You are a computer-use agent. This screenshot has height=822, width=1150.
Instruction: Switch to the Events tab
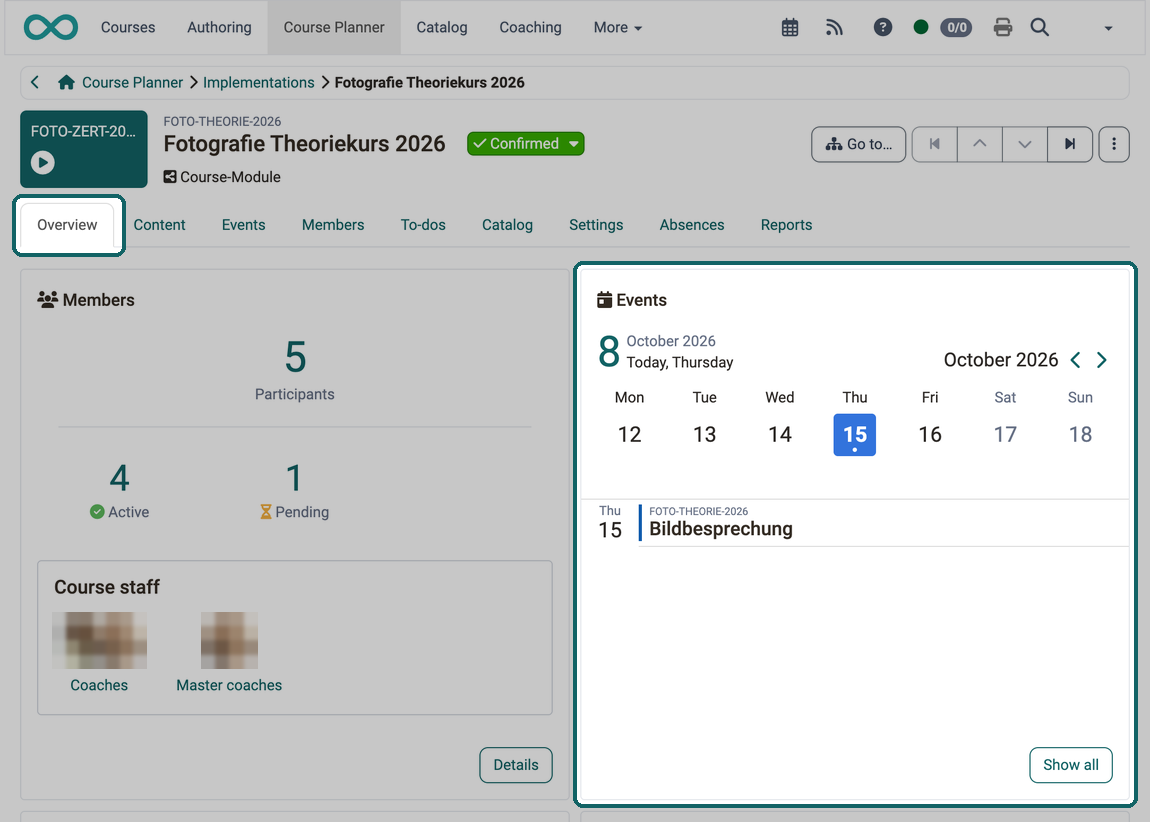[243, 225]
